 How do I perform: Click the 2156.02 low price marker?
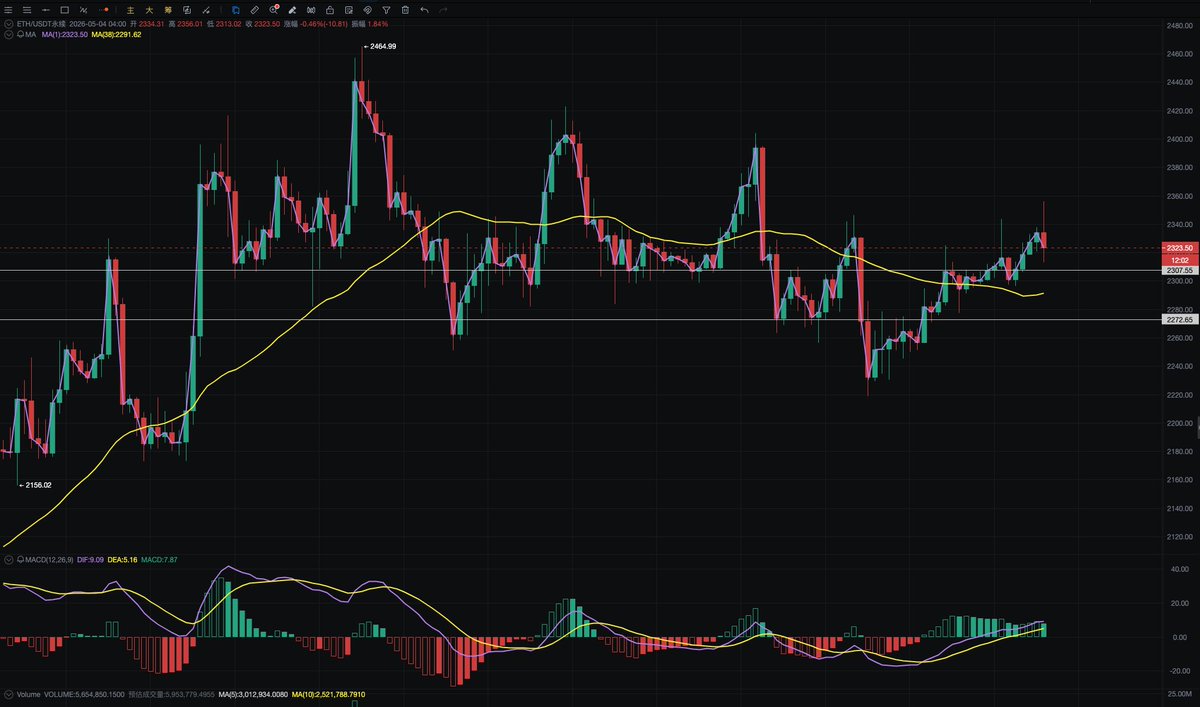click(34, 484)
